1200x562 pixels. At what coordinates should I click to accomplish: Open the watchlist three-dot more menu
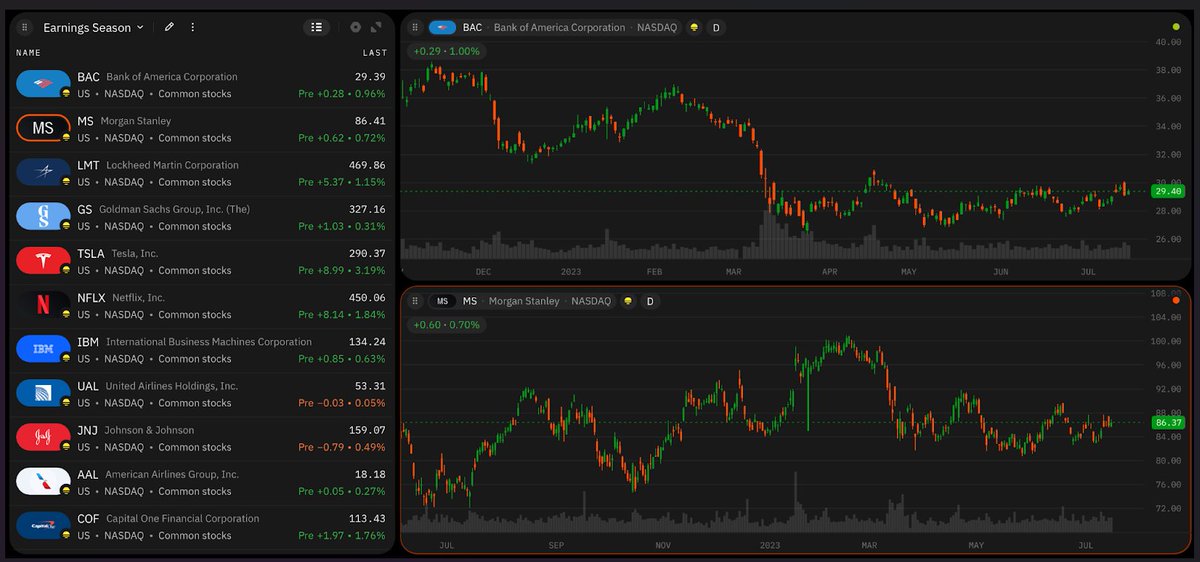(x=193, y=27)
